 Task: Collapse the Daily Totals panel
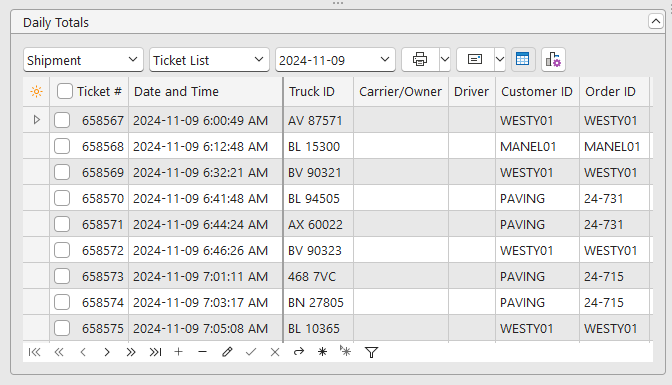656,21
